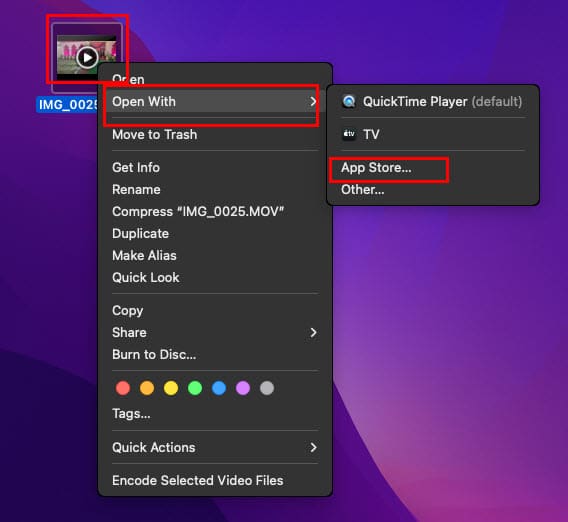Apply the purple tag color
568x522 pixels.
coord(243,388)
